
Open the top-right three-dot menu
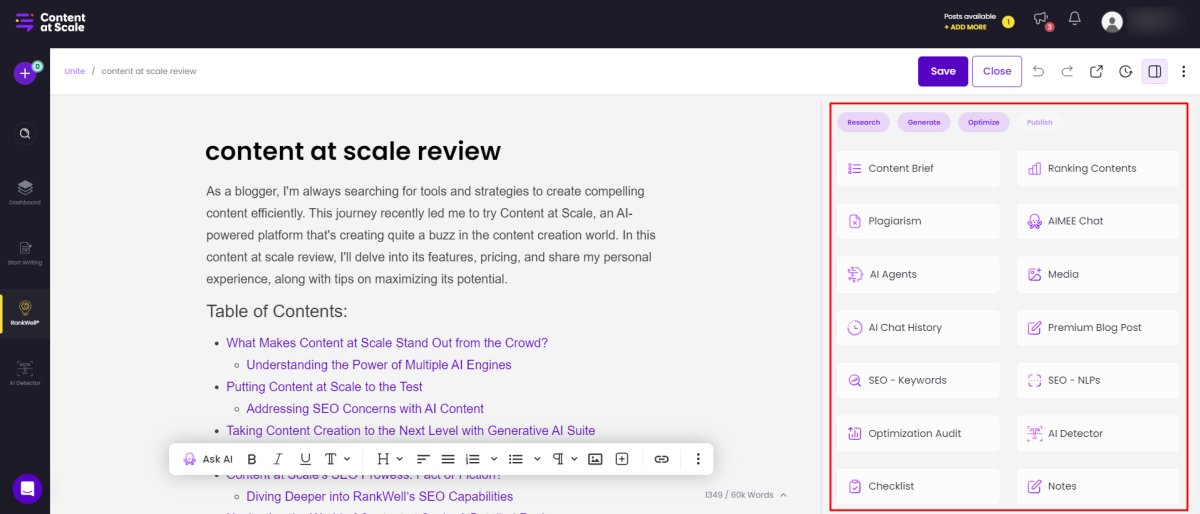(1184, 71)
